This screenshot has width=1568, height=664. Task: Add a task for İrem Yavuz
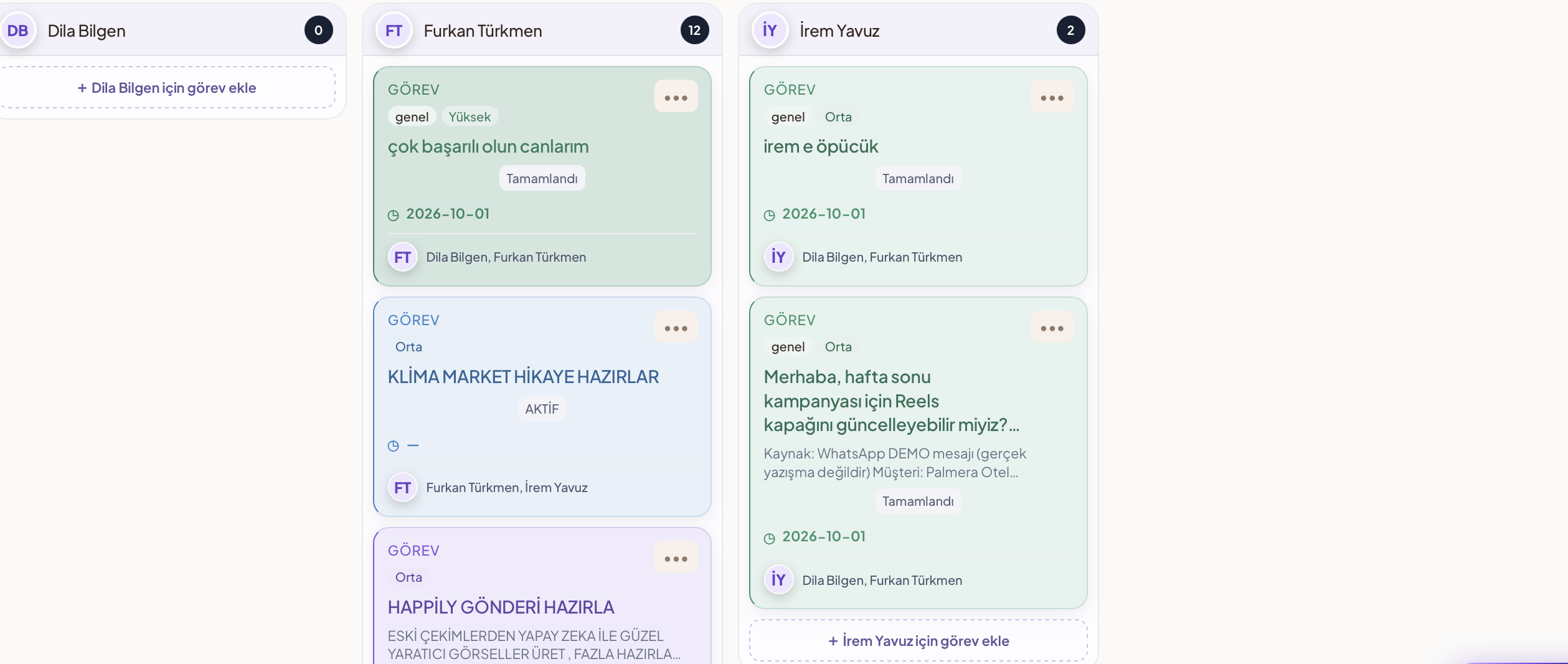919,641
